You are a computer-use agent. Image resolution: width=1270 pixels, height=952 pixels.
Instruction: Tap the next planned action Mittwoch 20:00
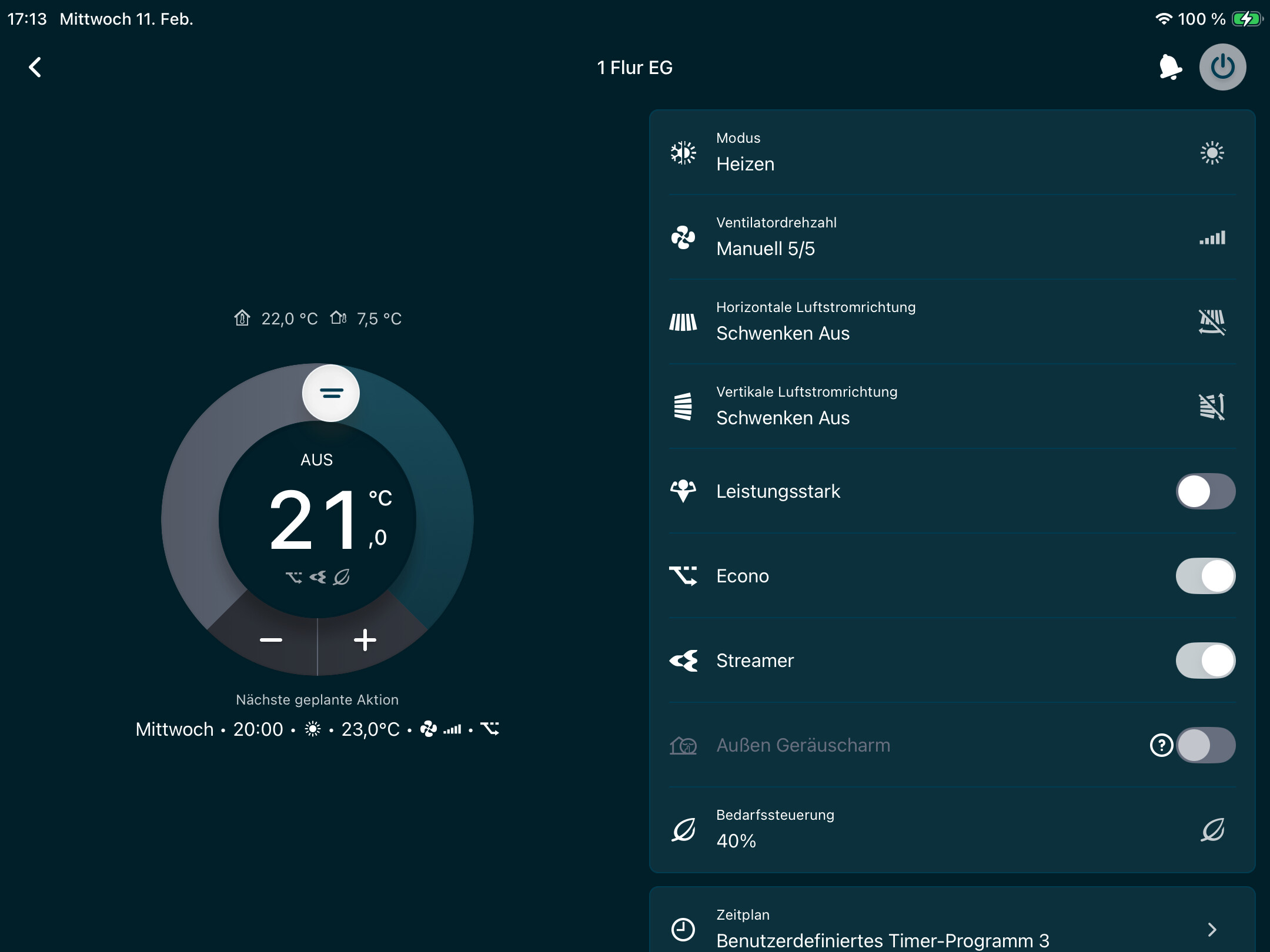click(317, 729)
